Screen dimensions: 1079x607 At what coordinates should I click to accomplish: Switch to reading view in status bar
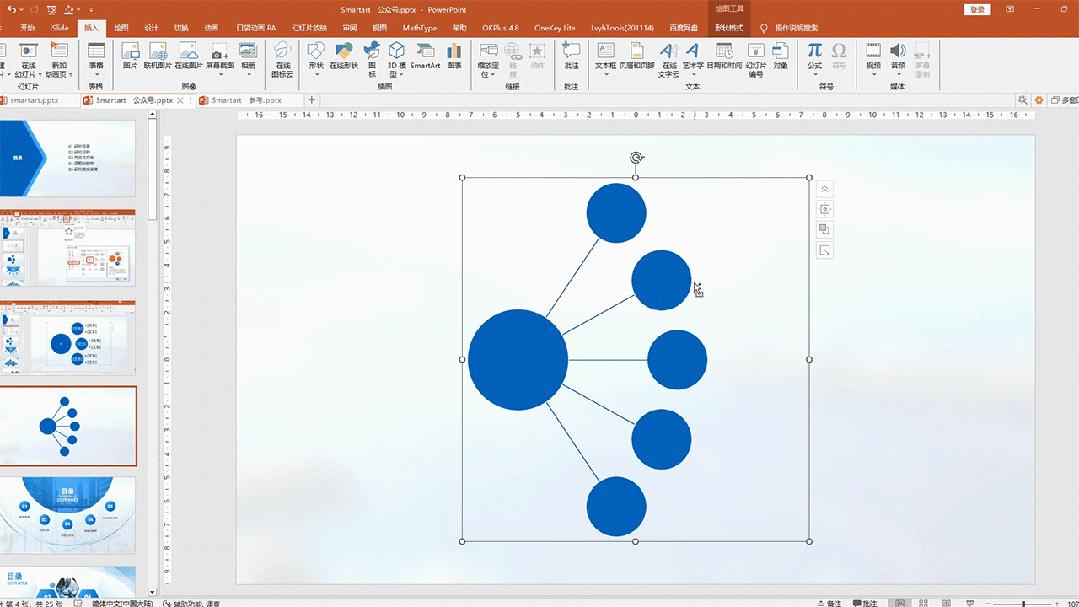[x=946, y=603]
